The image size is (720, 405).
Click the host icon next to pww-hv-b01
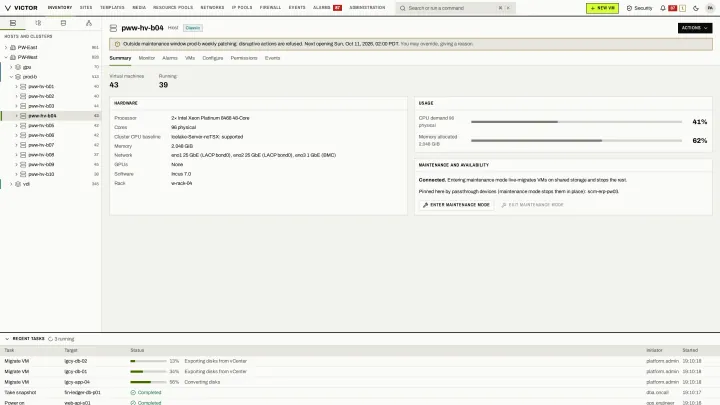pos(23,86)
